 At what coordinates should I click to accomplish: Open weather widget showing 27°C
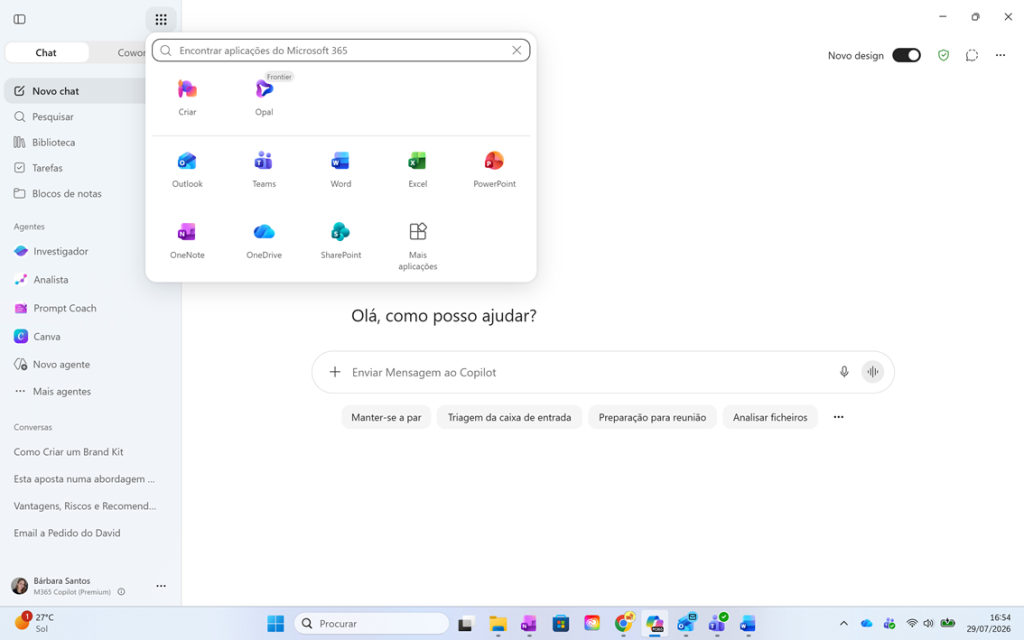click(35, 623)
